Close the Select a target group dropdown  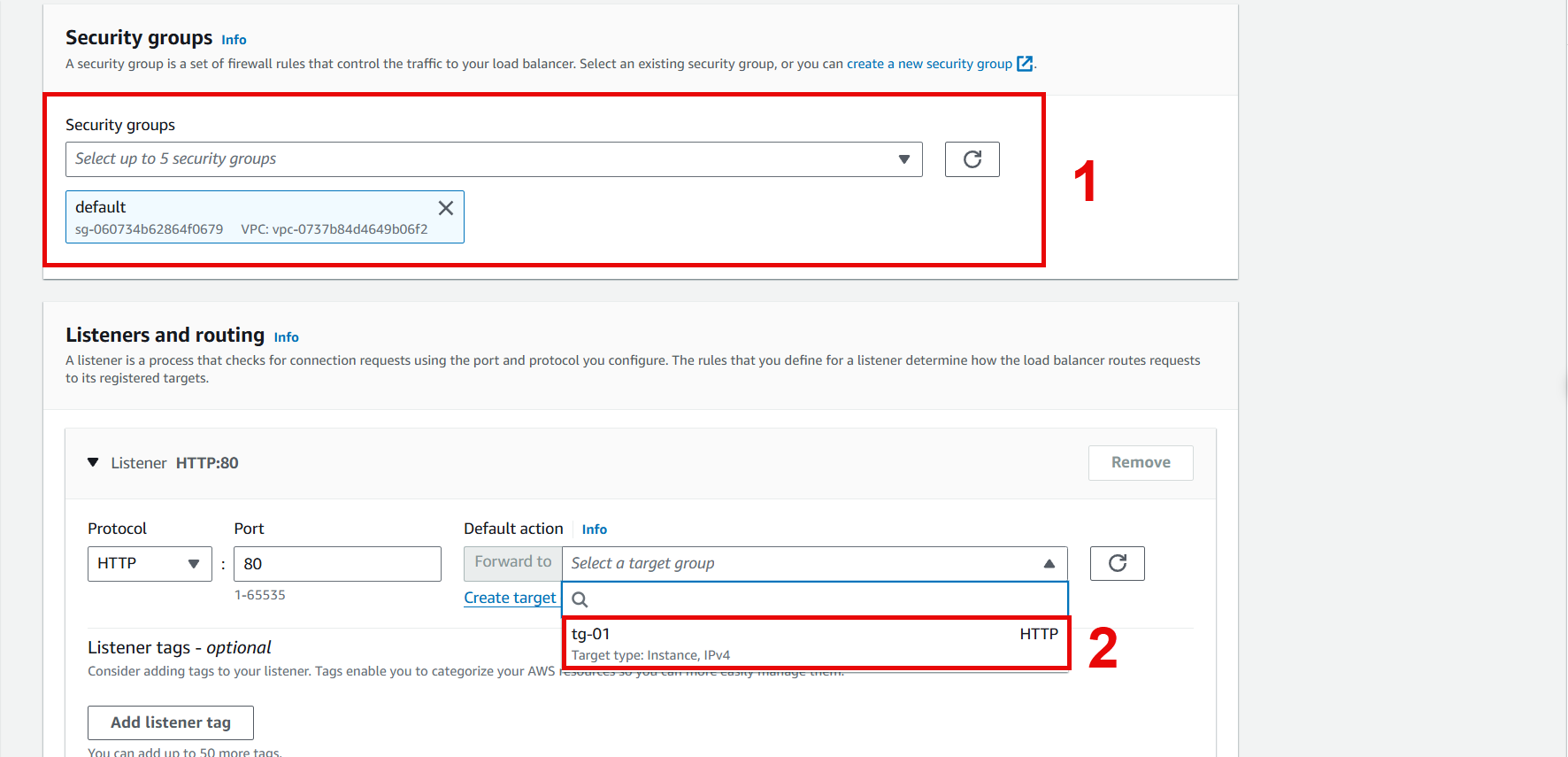point(1049,564)
